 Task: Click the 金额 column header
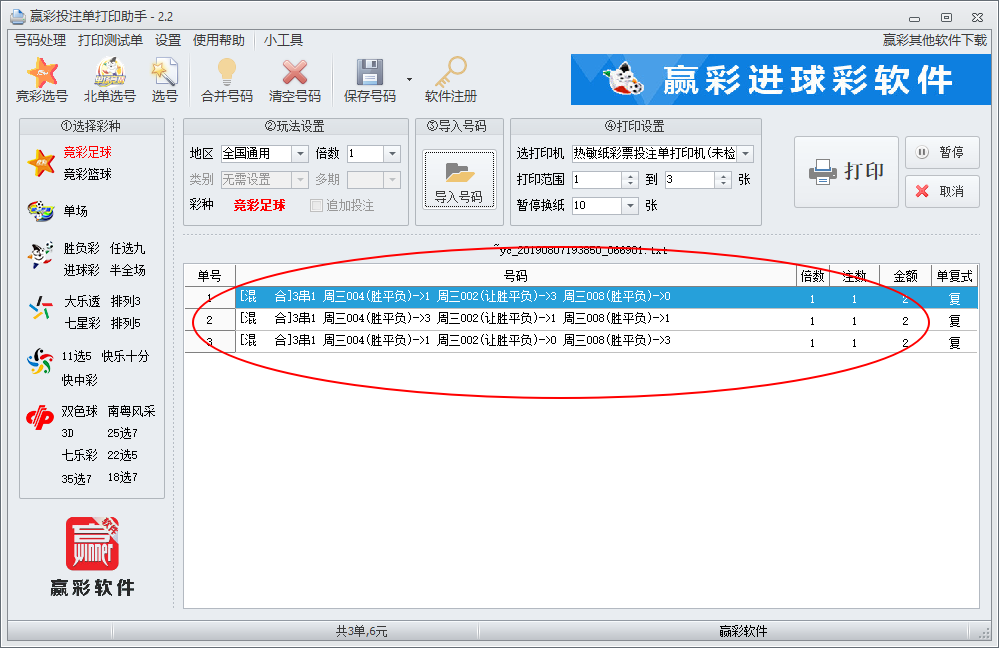tap(905, 276)
